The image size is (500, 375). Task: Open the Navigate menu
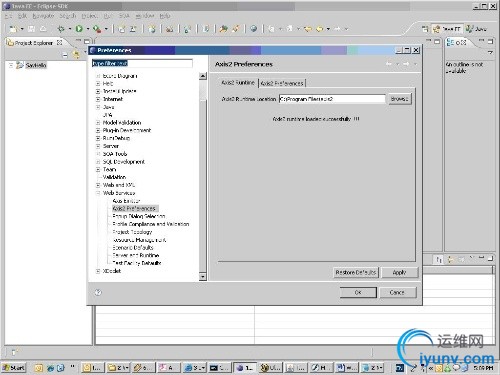43,16
